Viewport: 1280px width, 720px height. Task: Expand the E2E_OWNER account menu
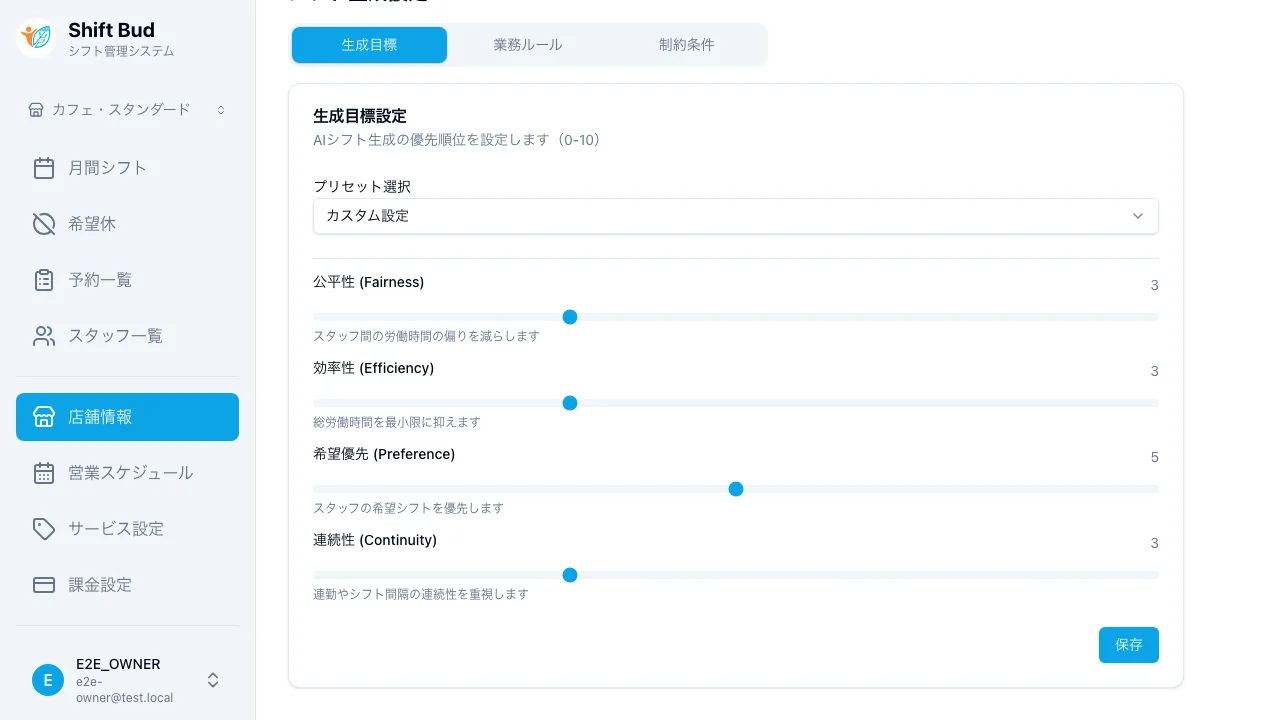[213, 680]
